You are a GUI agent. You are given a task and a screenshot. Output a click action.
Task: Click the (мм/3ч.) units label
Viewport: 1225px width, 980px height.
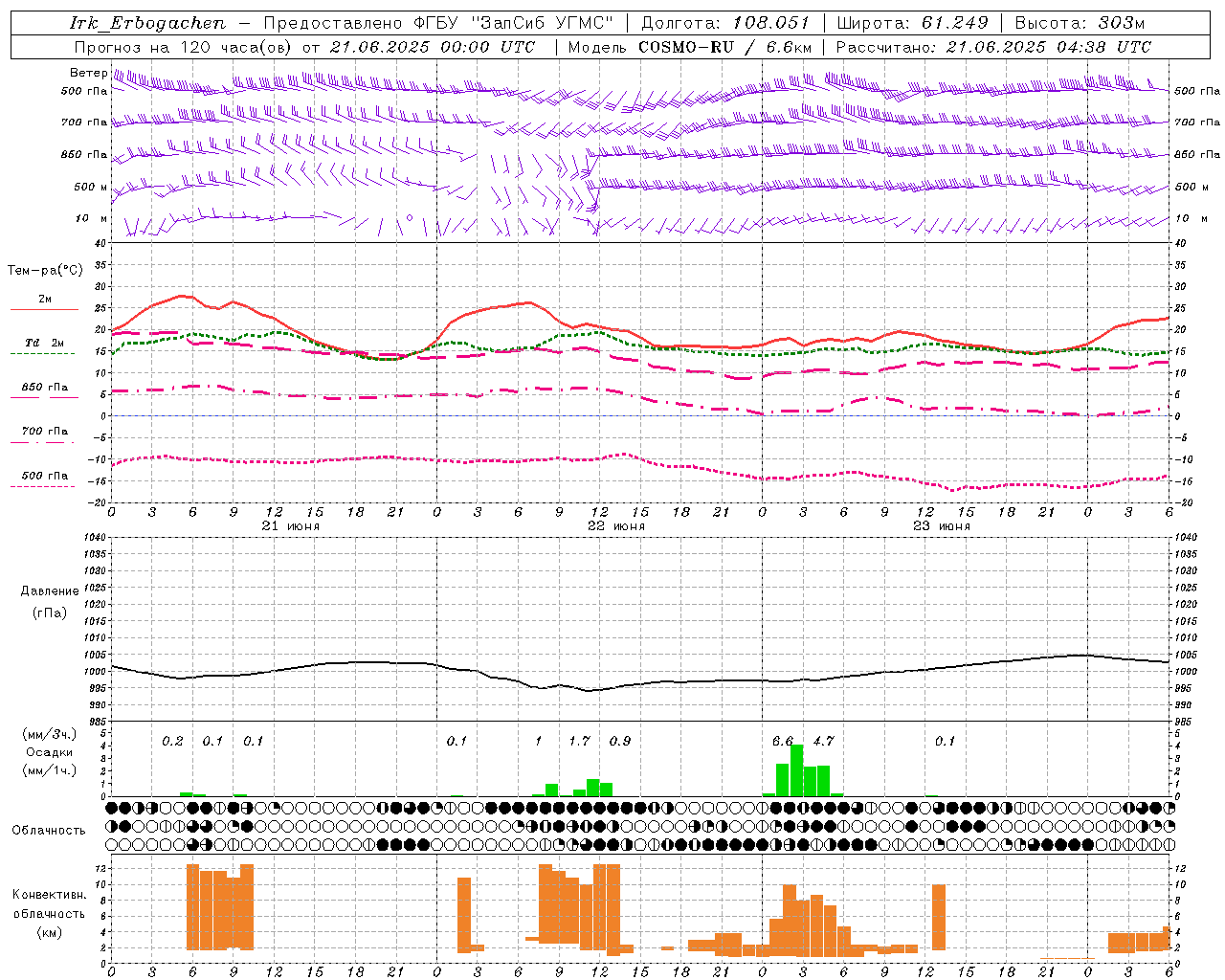click(x=50, y=734)
